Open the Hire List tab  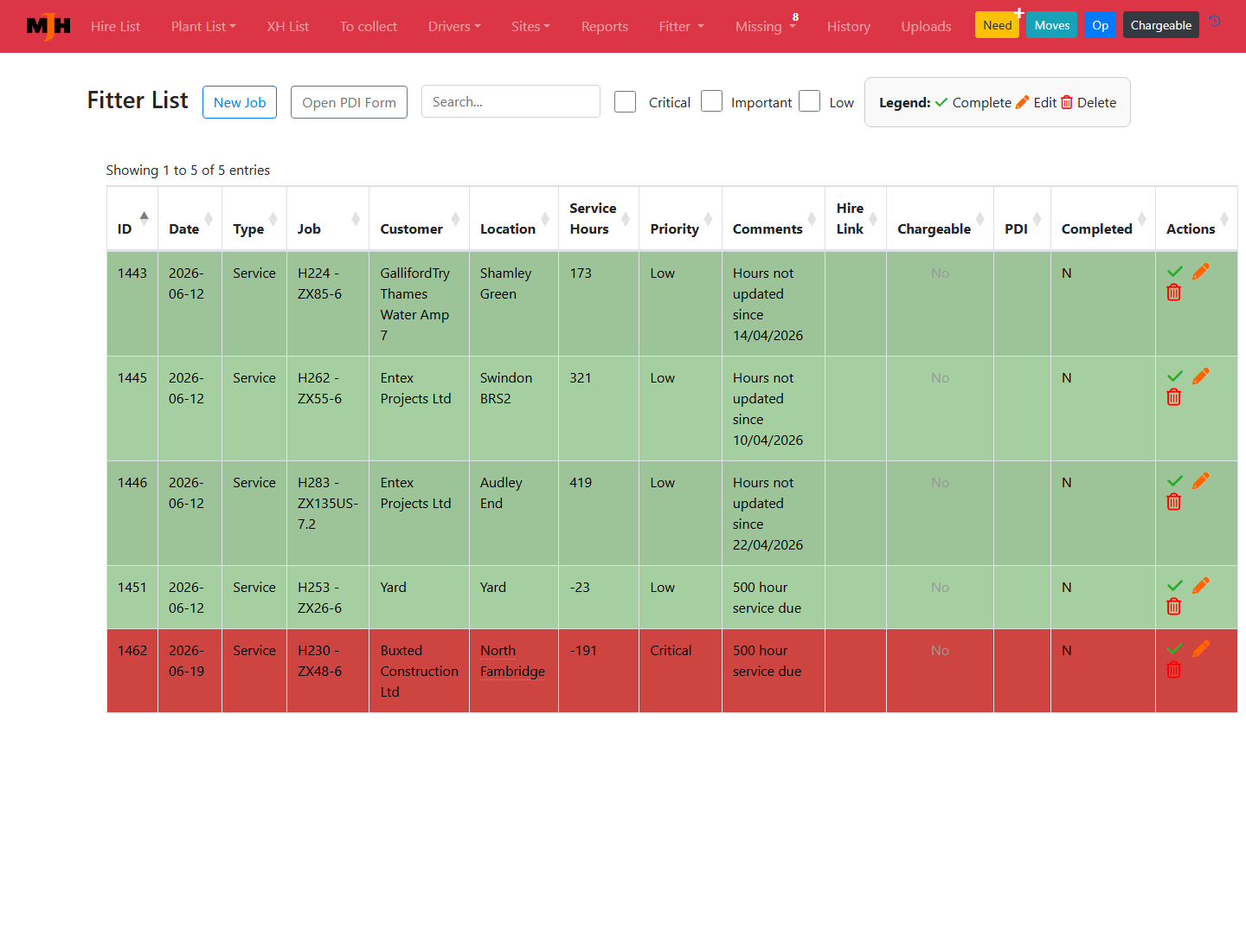click(x=115, y=27)
